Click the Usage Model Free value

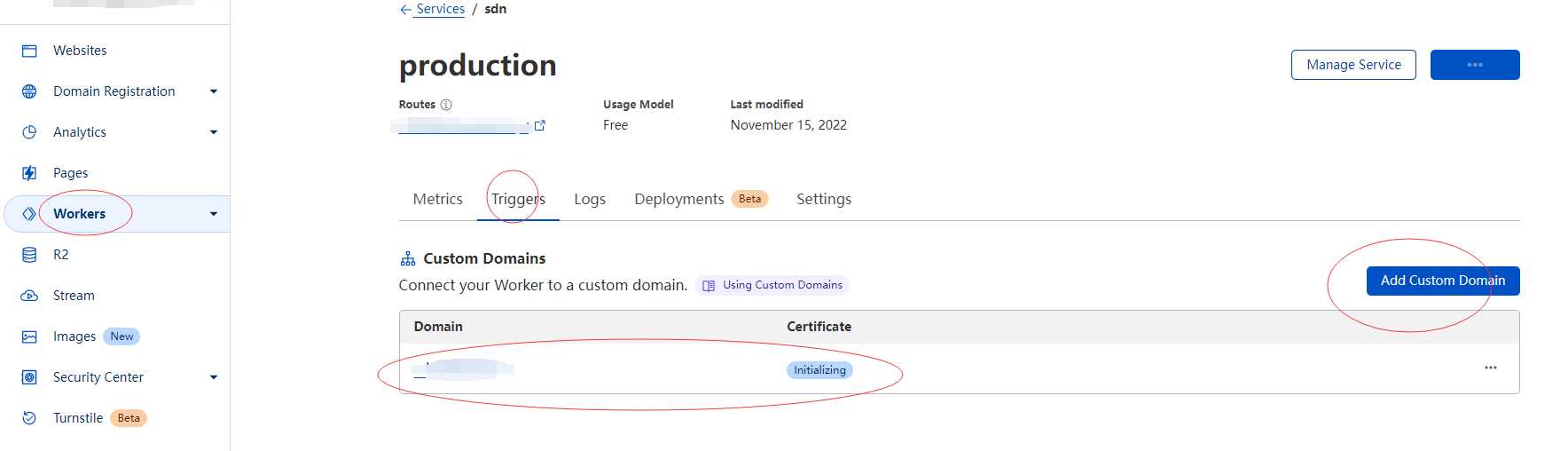point(615,125)
